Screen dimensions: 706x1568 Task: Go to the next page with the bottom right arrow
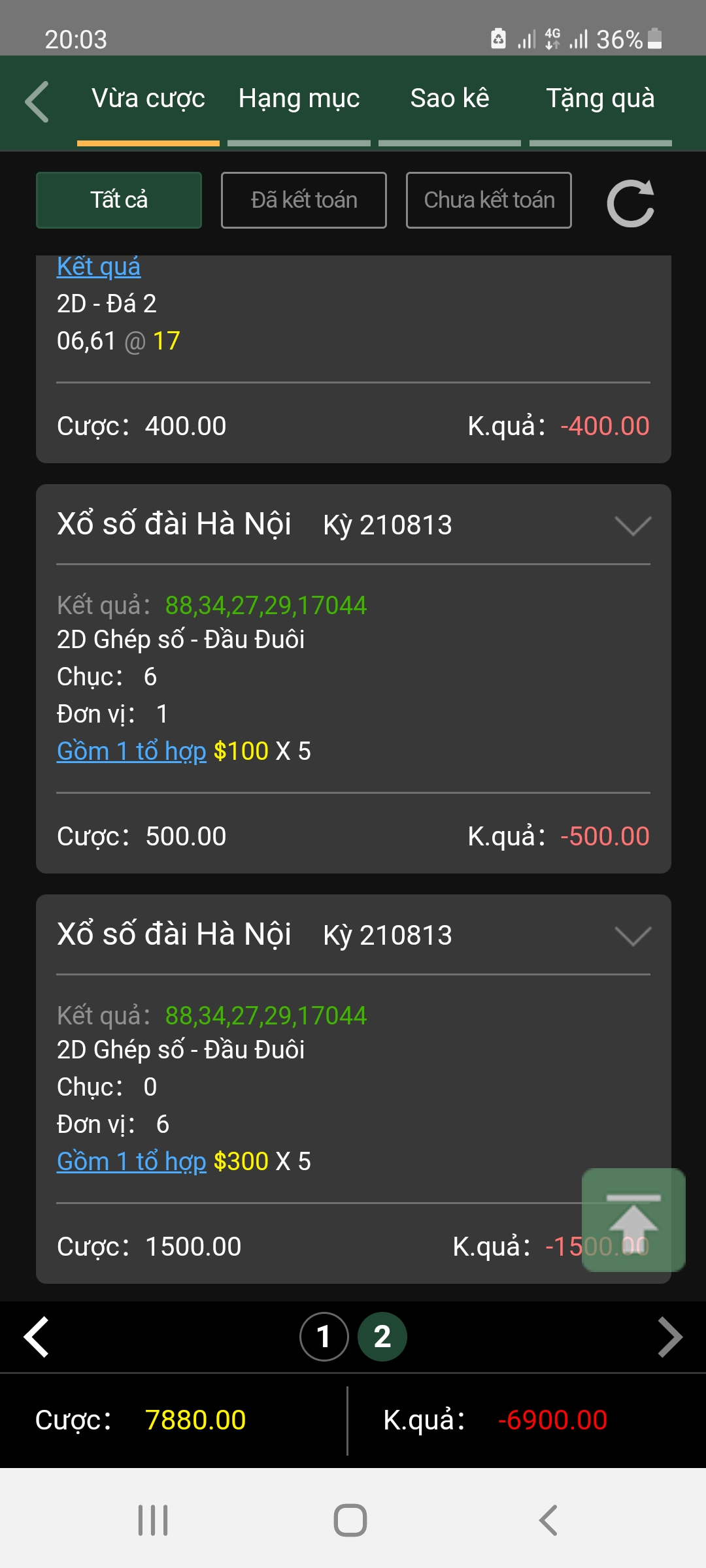pos(670,1337)
